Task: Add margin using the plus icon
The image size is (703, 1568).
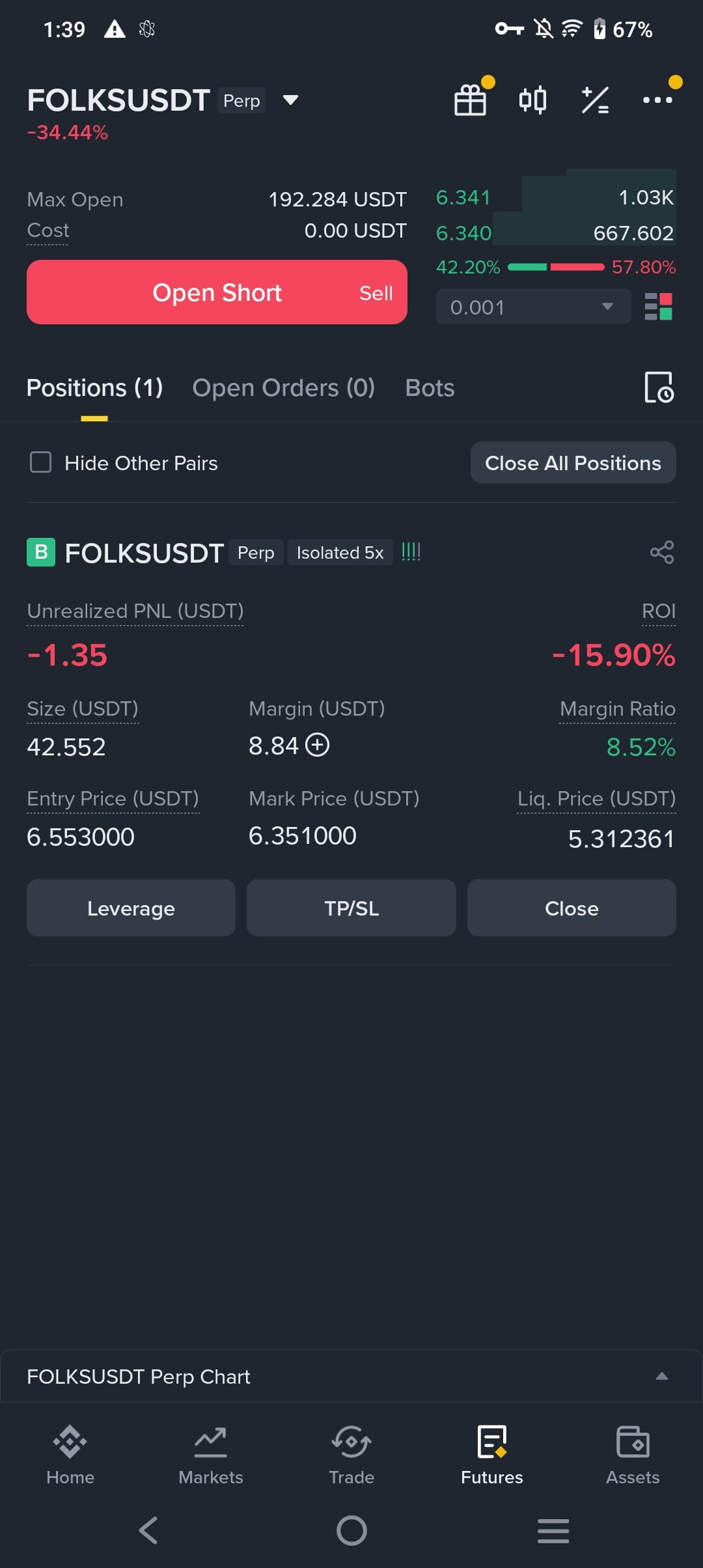Action: pos(318,744)
